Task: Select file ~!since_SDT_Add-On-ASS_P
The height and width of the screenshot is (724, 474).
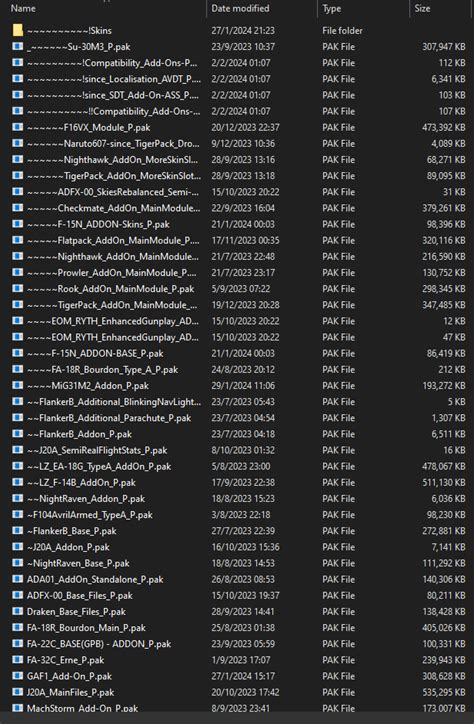Action: (x=113, y=95)
